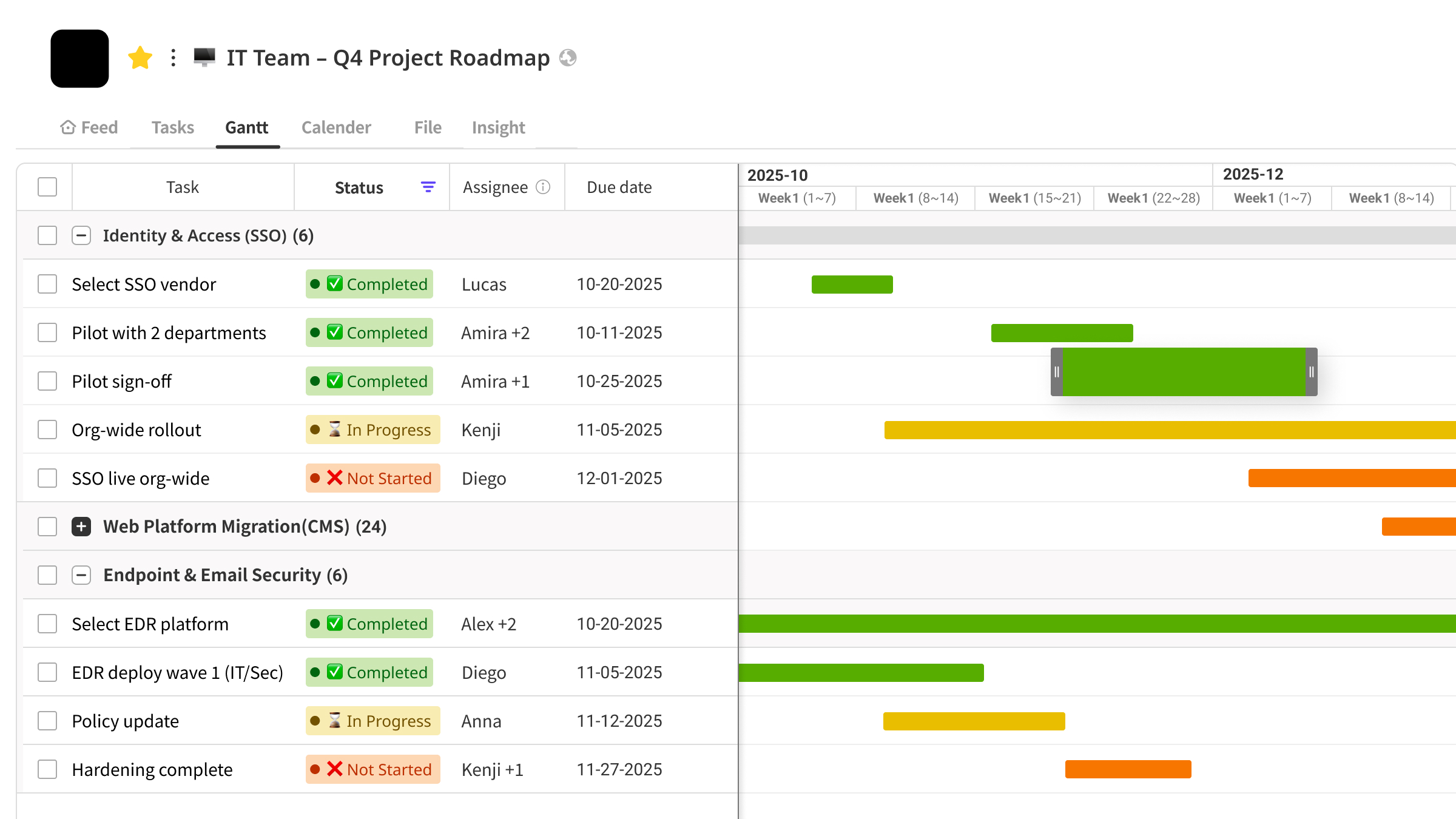Check the Select SSO vendor row checkbox
This screenshot has width=1456, height=819.
pyautogui.click(x=47, y=284)
